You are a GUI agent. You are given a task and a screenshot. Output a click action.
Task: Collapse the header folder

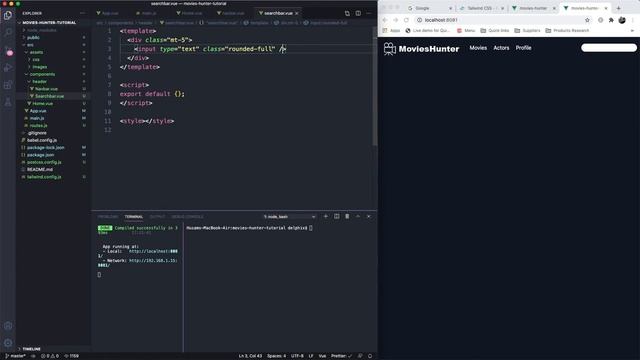coord(39,82)
